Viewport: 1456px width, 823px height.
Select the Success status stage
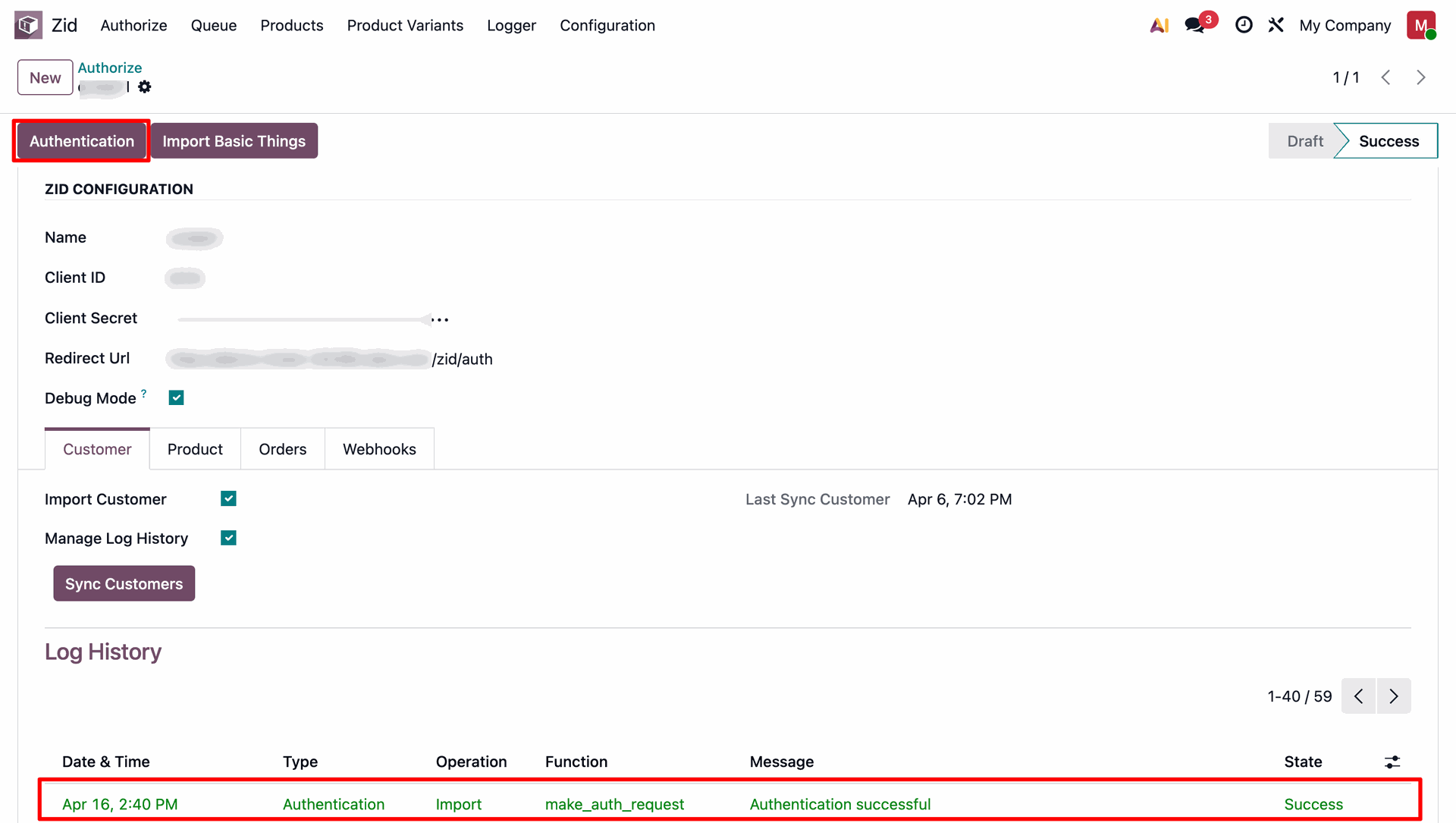click(x=1389, y=141)
